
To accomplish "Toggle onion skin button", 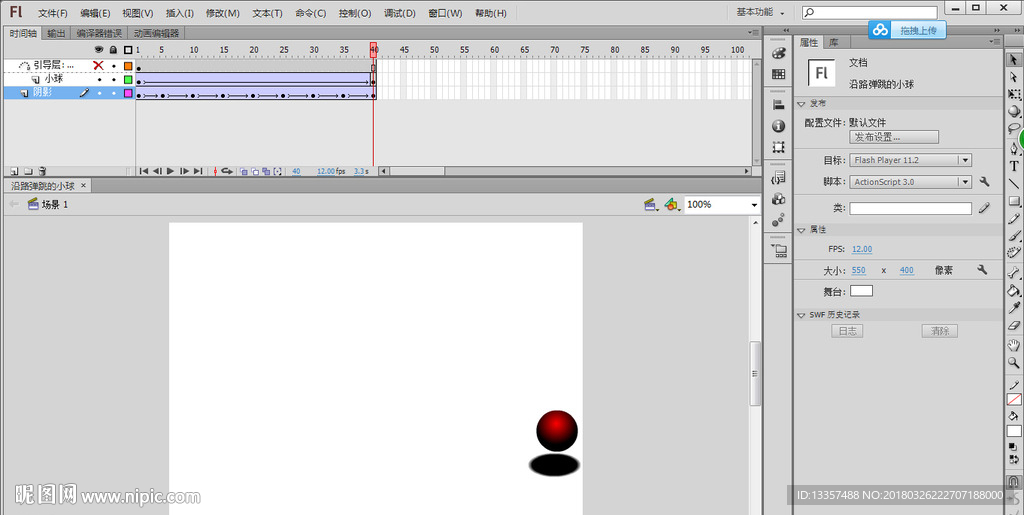I will 244,172.
